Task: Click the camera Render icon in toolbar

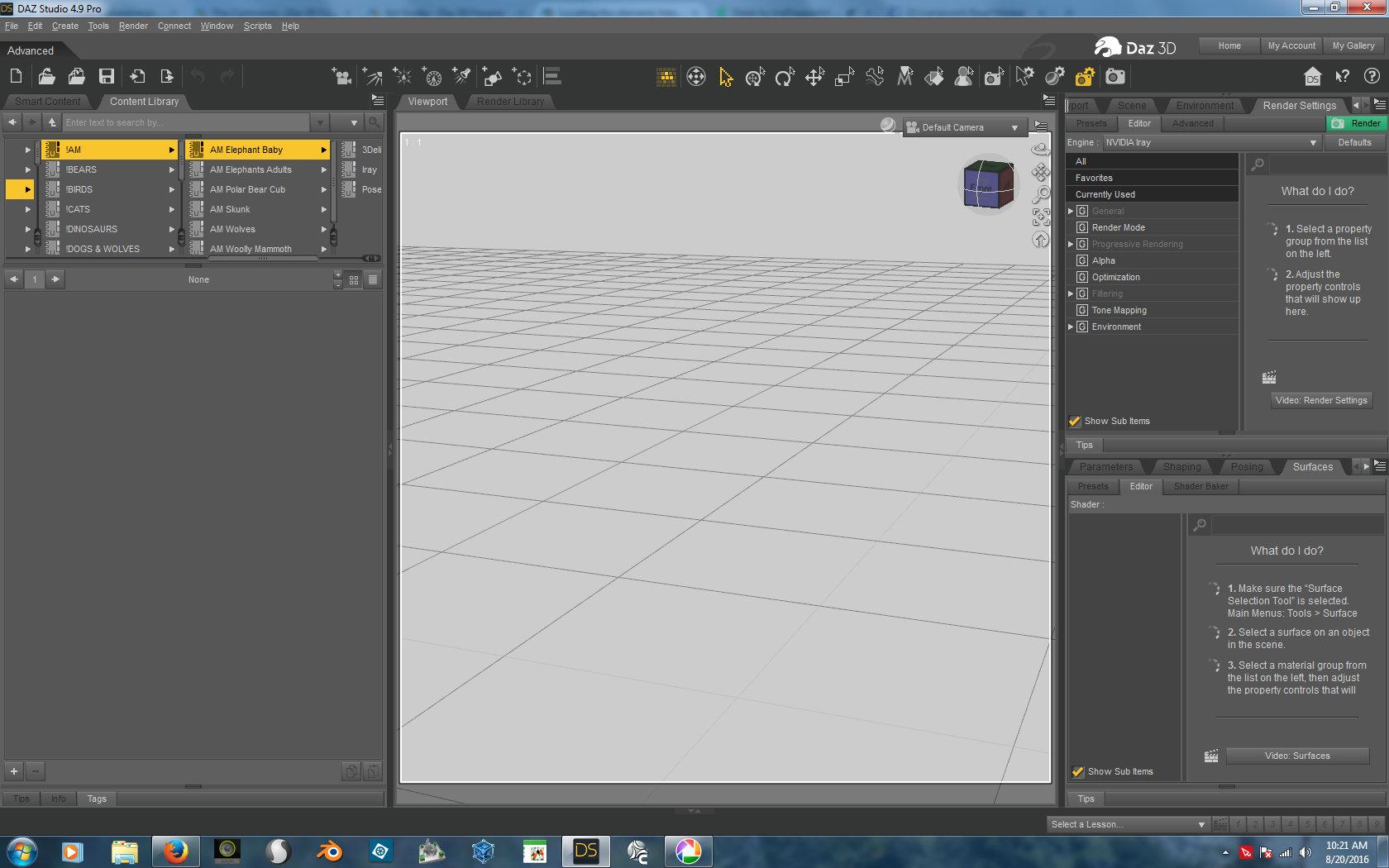Action: coord(1115,77)
